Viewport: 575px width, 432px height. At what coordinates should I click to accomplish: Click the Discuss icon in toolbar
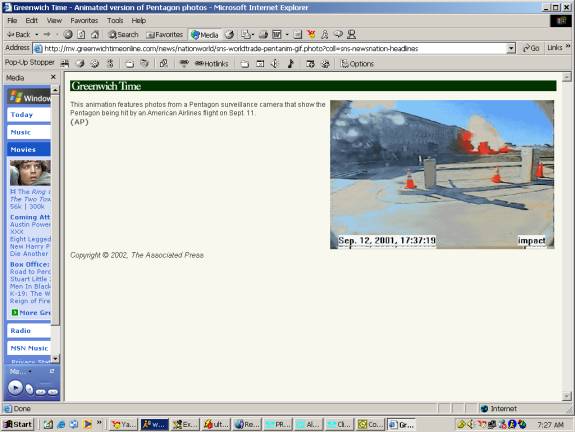(297, 34)
